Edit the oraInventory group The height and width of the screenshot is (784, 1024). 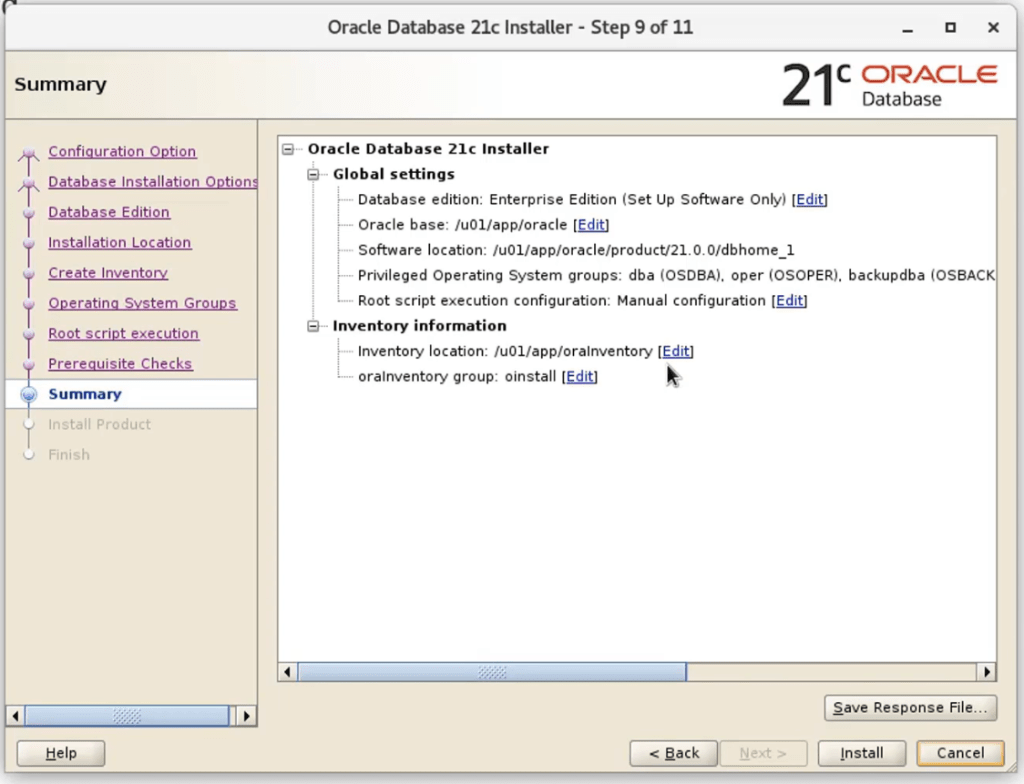pos(579,377)
